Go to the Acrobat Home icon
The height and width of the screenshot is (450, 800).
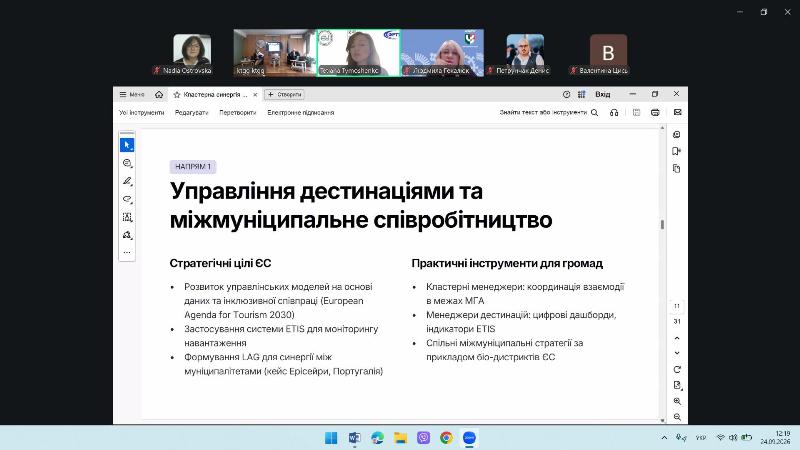(159, 94)
